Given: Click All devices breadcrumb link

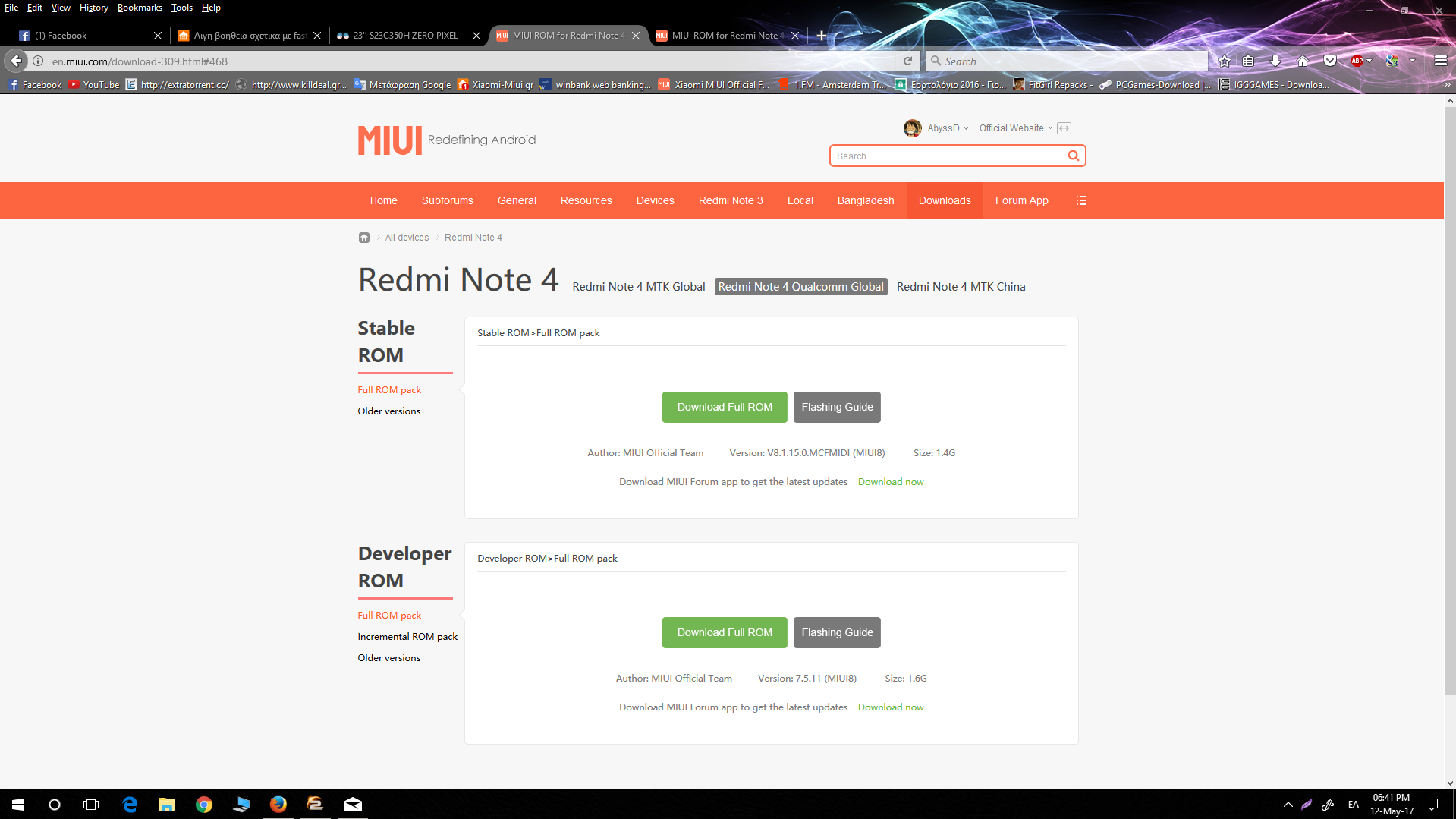Looking at the screenshot, I should coord(407,238).
